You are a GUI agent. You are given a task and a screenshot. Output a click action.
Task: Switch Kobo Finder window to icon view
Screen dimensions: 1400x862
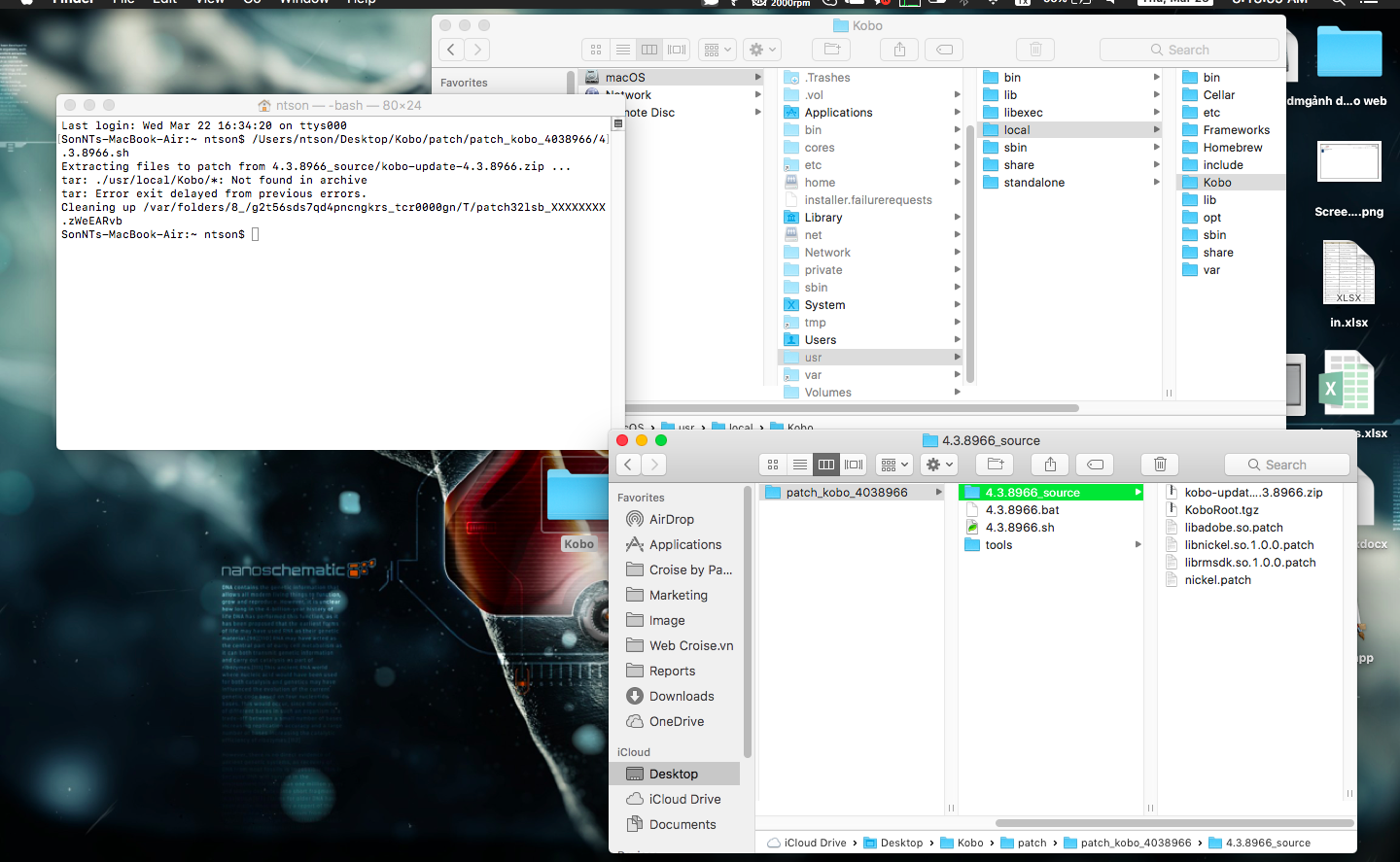[596, 50]
